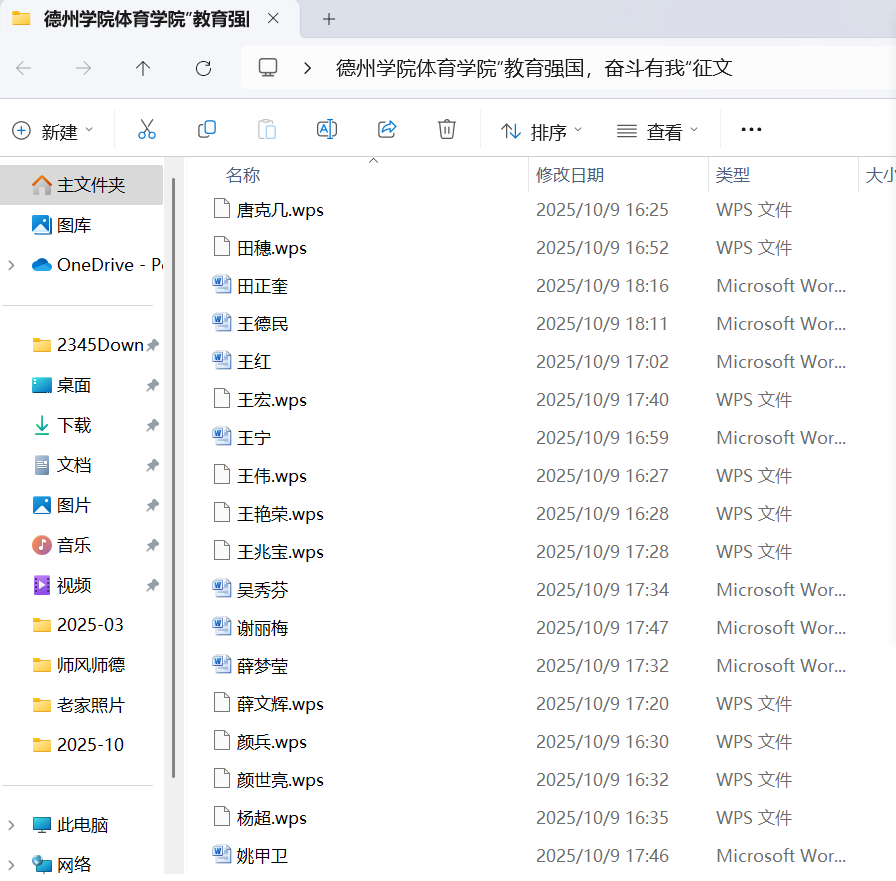
Task: Click the Cut scissors icon
Action: pyautogui.click(x=147, y=130)
